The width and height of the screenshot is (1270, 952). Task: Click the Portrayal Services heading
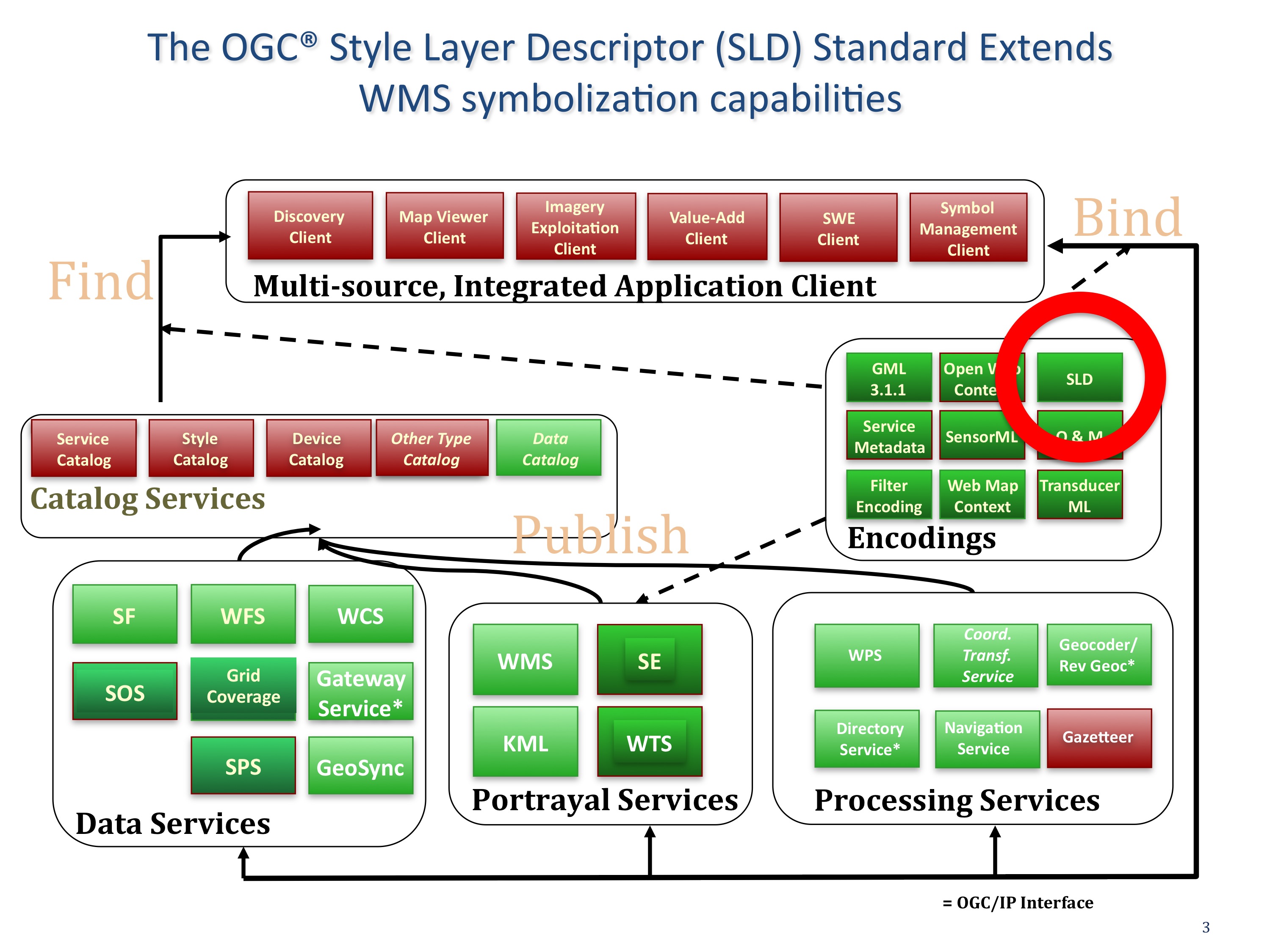[x=605, y=800]
